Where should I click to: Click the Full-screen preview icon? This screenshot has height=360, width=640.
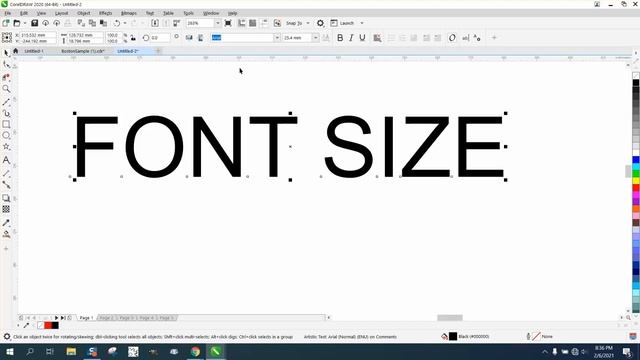pos(228,23)
